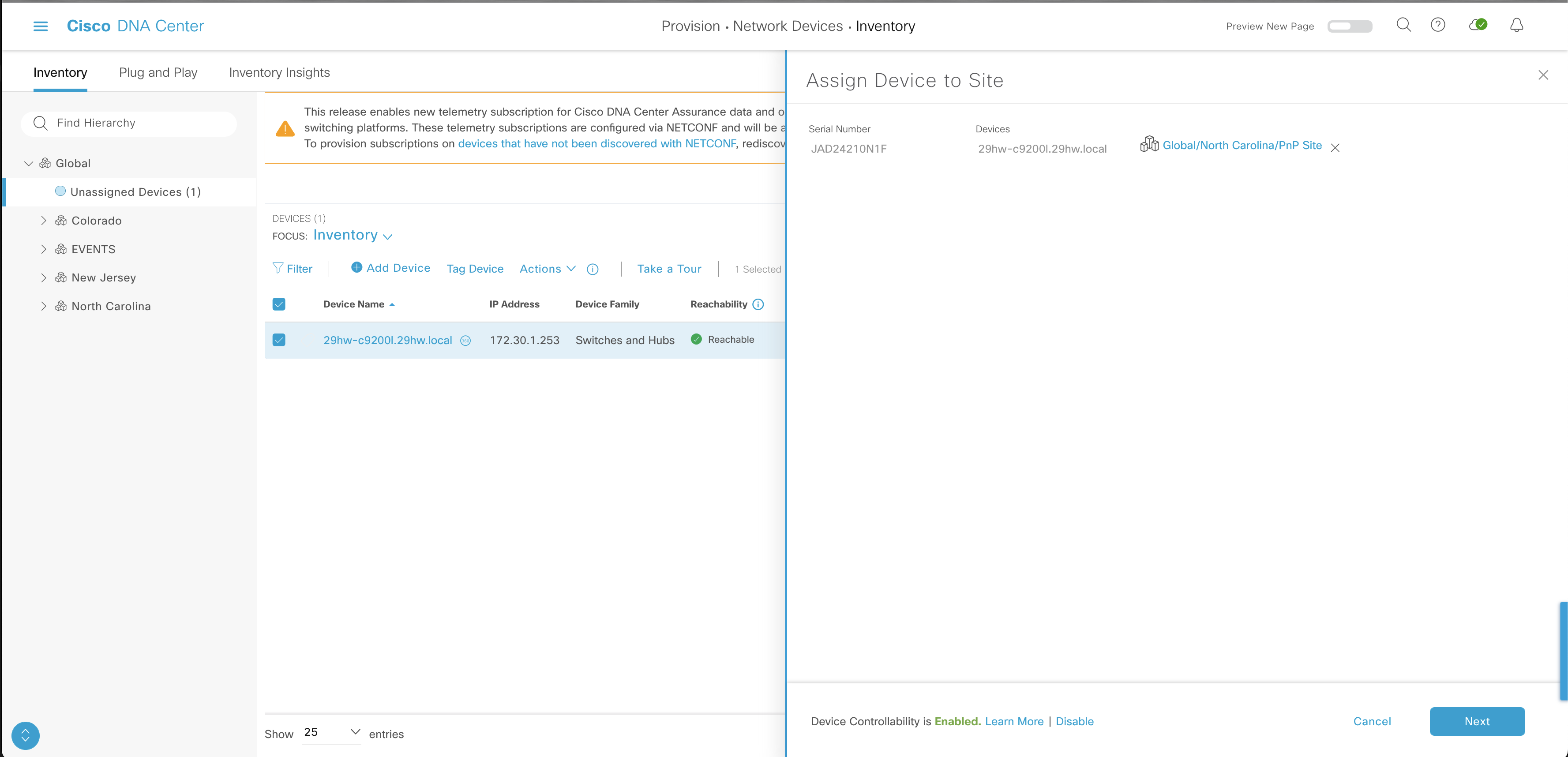
Task: Click the cloud status icon
Action: pos(1478,25)
